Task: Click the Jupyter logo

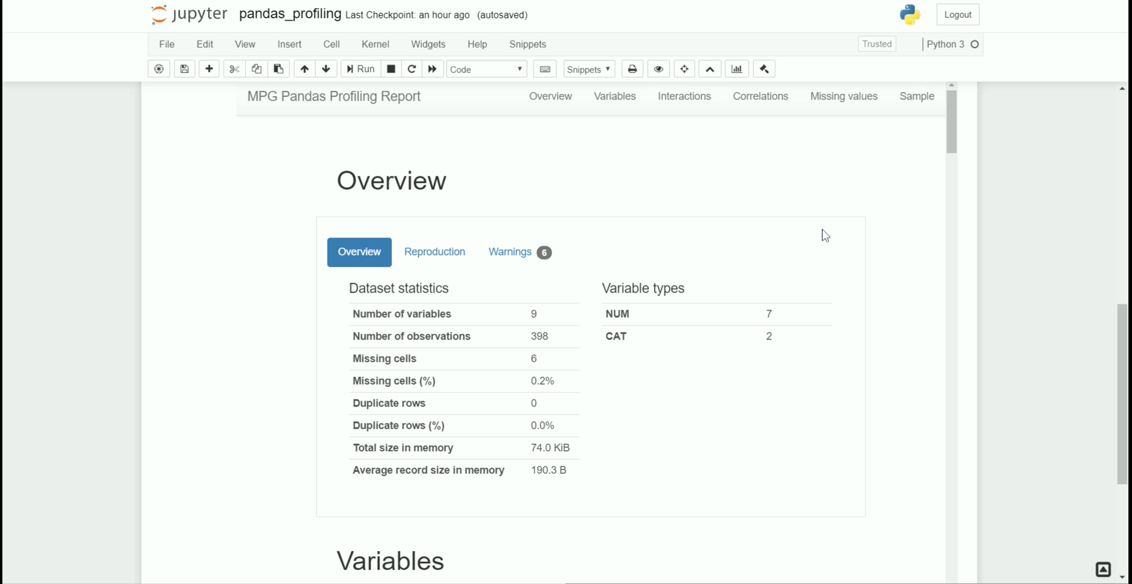Action: (189, 14)
